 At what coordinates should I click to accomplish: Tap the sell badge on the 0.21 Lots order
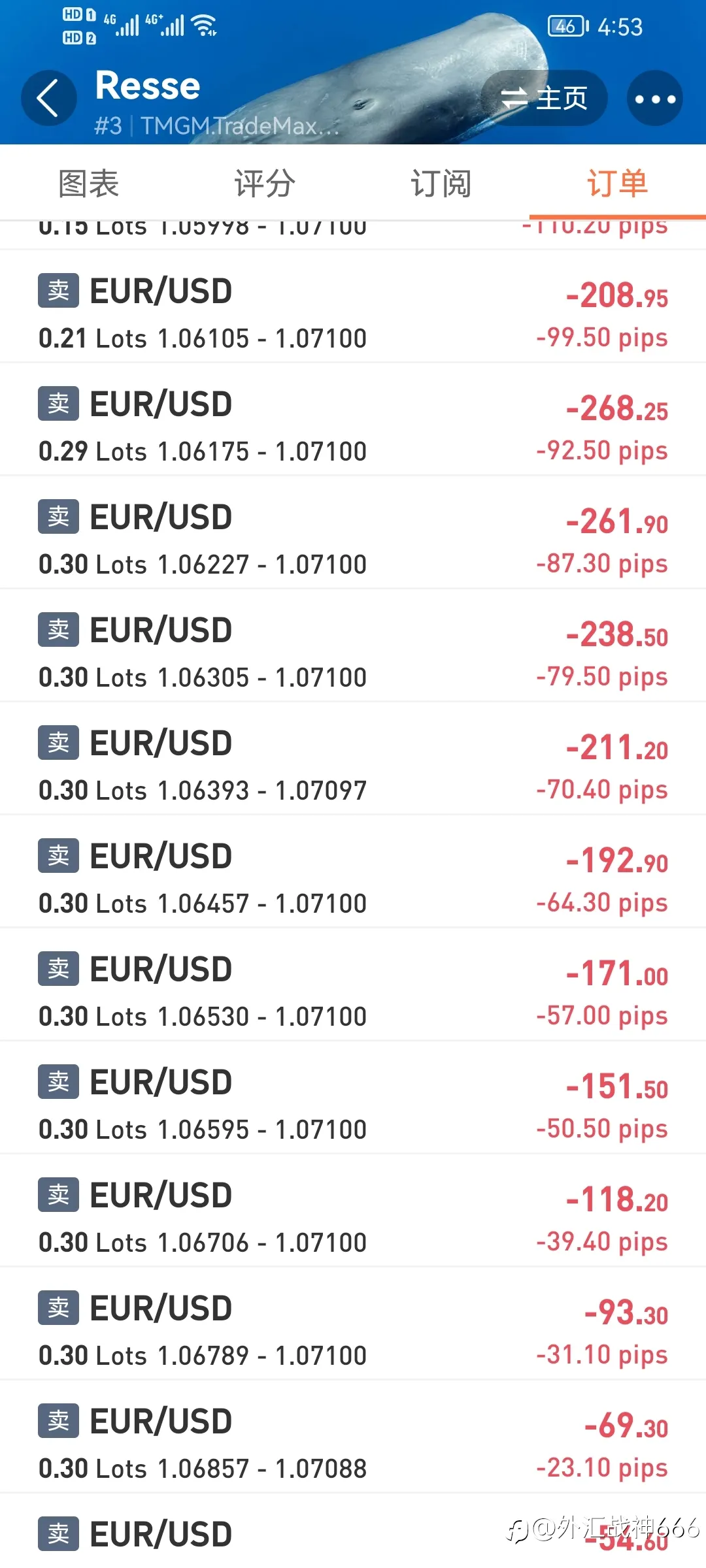(58, 290)
